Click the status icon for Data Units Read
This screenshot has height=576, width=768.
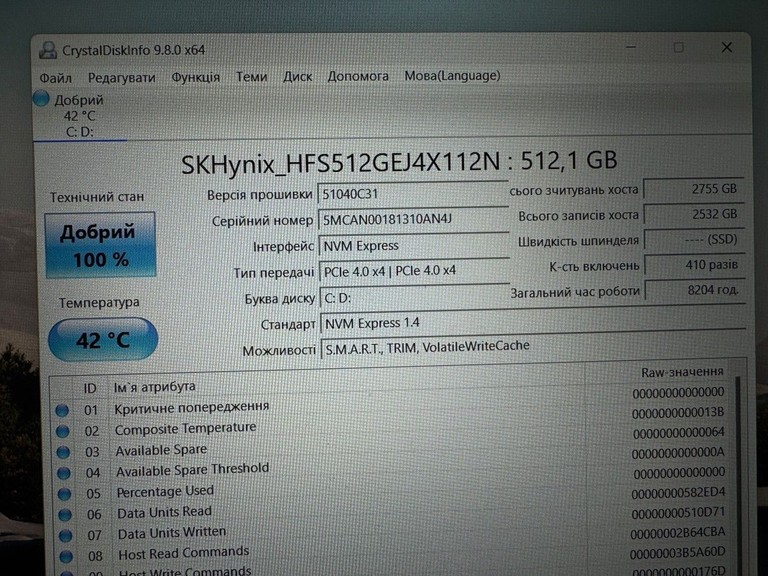click(x=65, y=515)
